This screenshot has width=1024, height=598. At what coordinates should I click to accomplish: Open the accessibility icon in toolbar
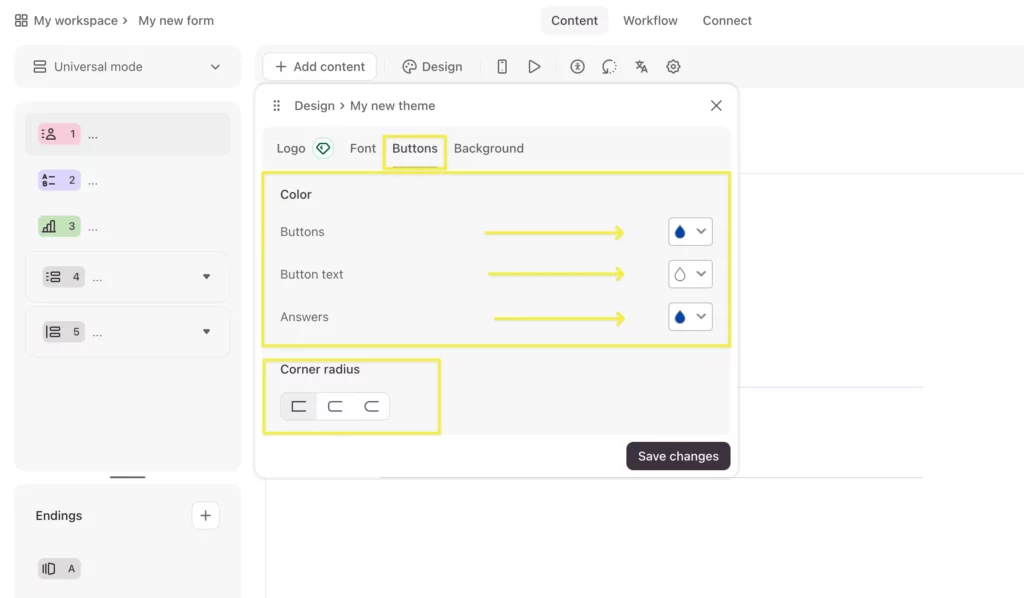(577, 67)
